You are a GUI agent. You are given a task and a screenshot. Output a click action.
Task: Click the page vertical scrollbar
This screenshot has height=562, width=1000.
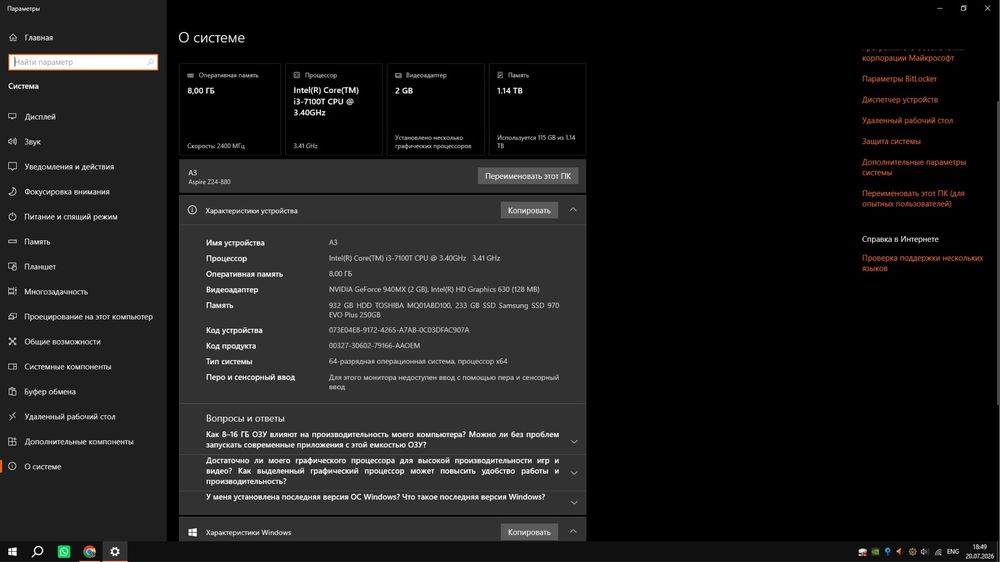997,252
